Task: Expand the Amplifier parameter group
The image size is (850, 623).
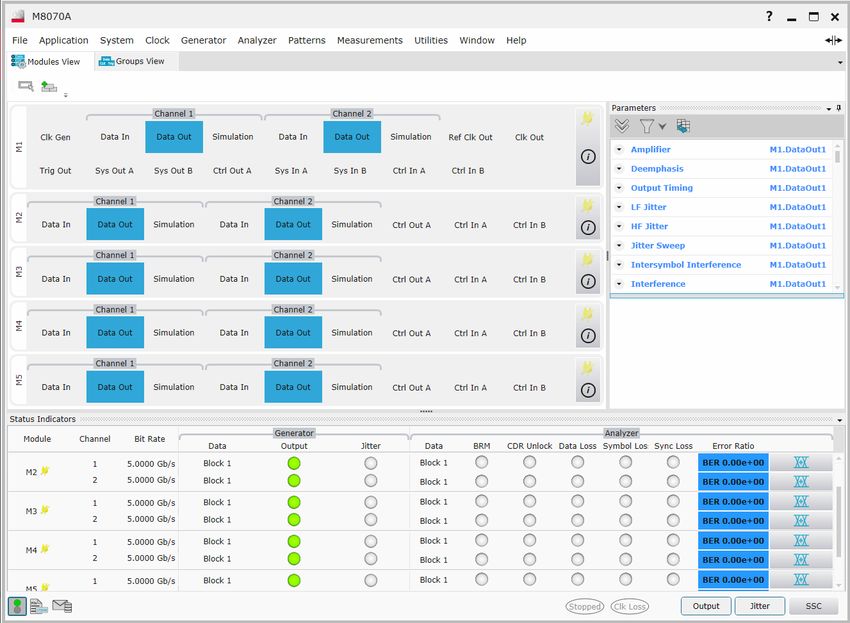Action: click(x=619, y=149)
